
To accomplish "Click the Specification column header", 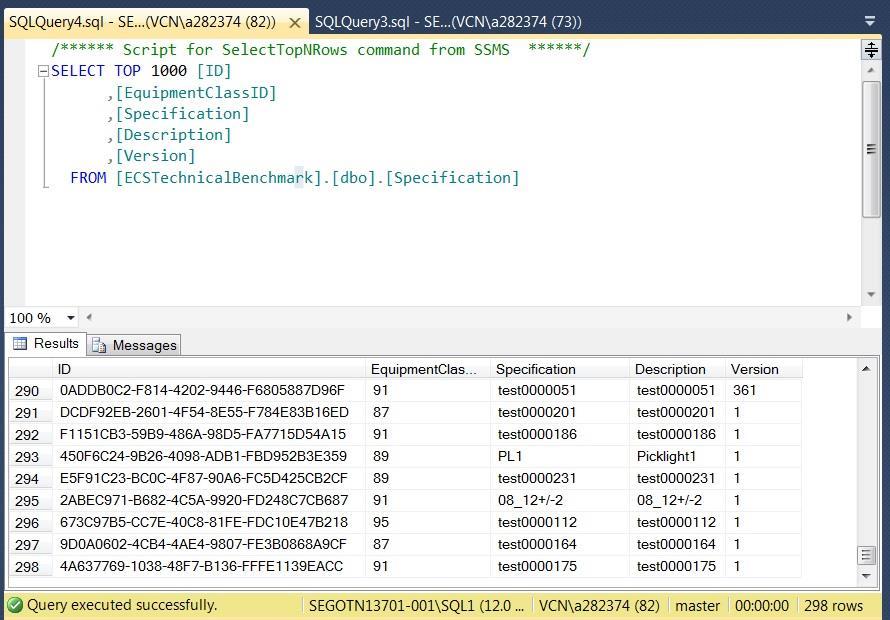I will click(x=560, y=369).
